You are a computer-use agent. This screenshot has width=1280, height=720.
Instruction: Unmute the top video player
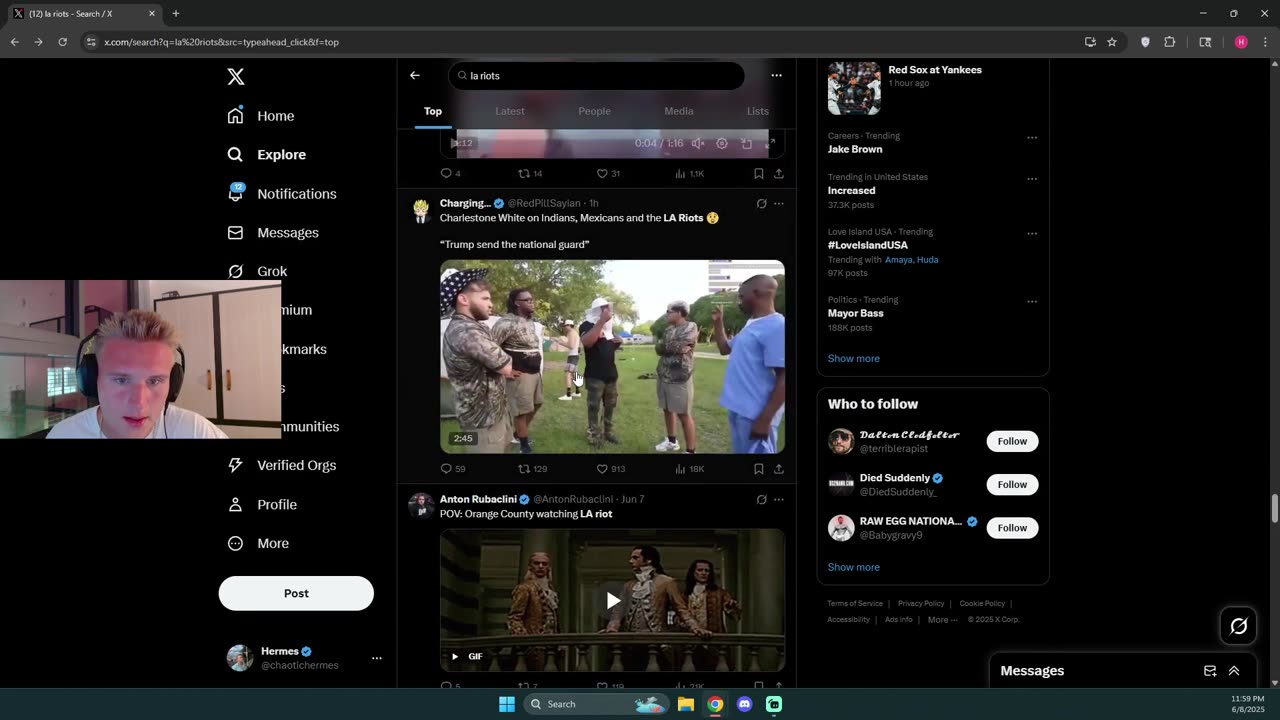click(698, 143)
